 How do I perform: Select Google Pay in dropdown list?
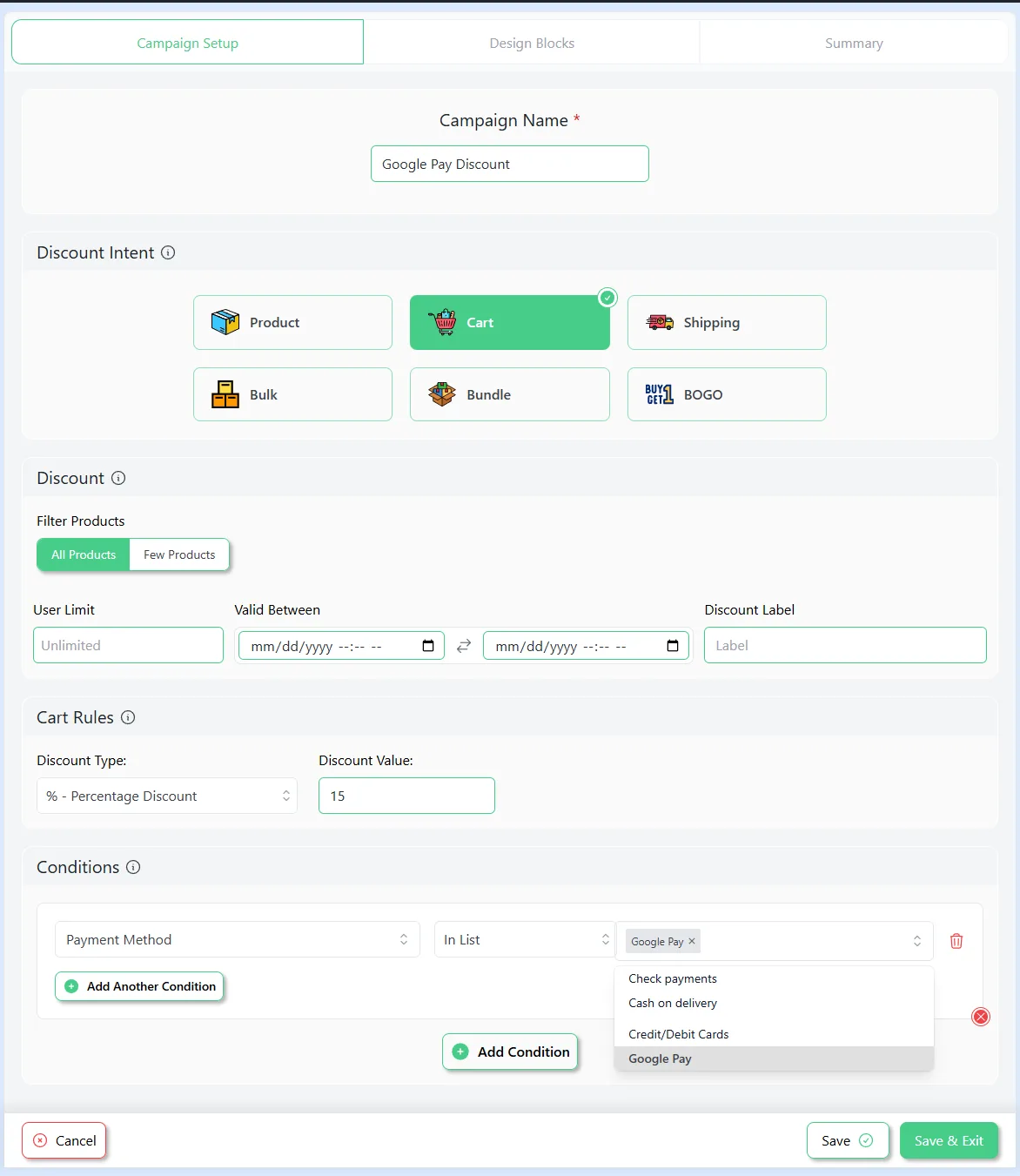pyautogui.click(x=774, y=1058)
